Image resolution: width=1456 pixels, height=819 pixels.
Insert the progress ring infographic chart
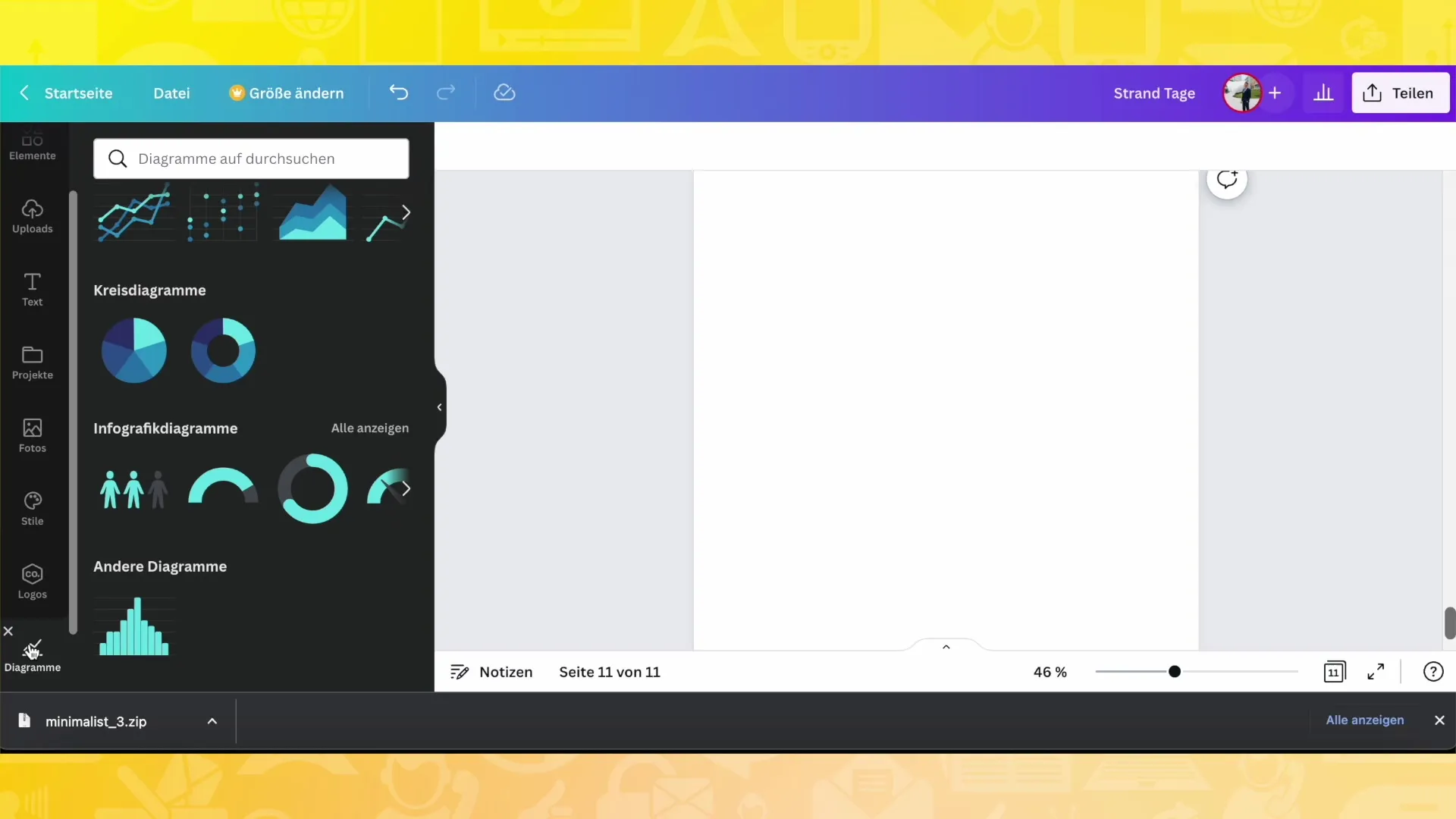[312, 488]
